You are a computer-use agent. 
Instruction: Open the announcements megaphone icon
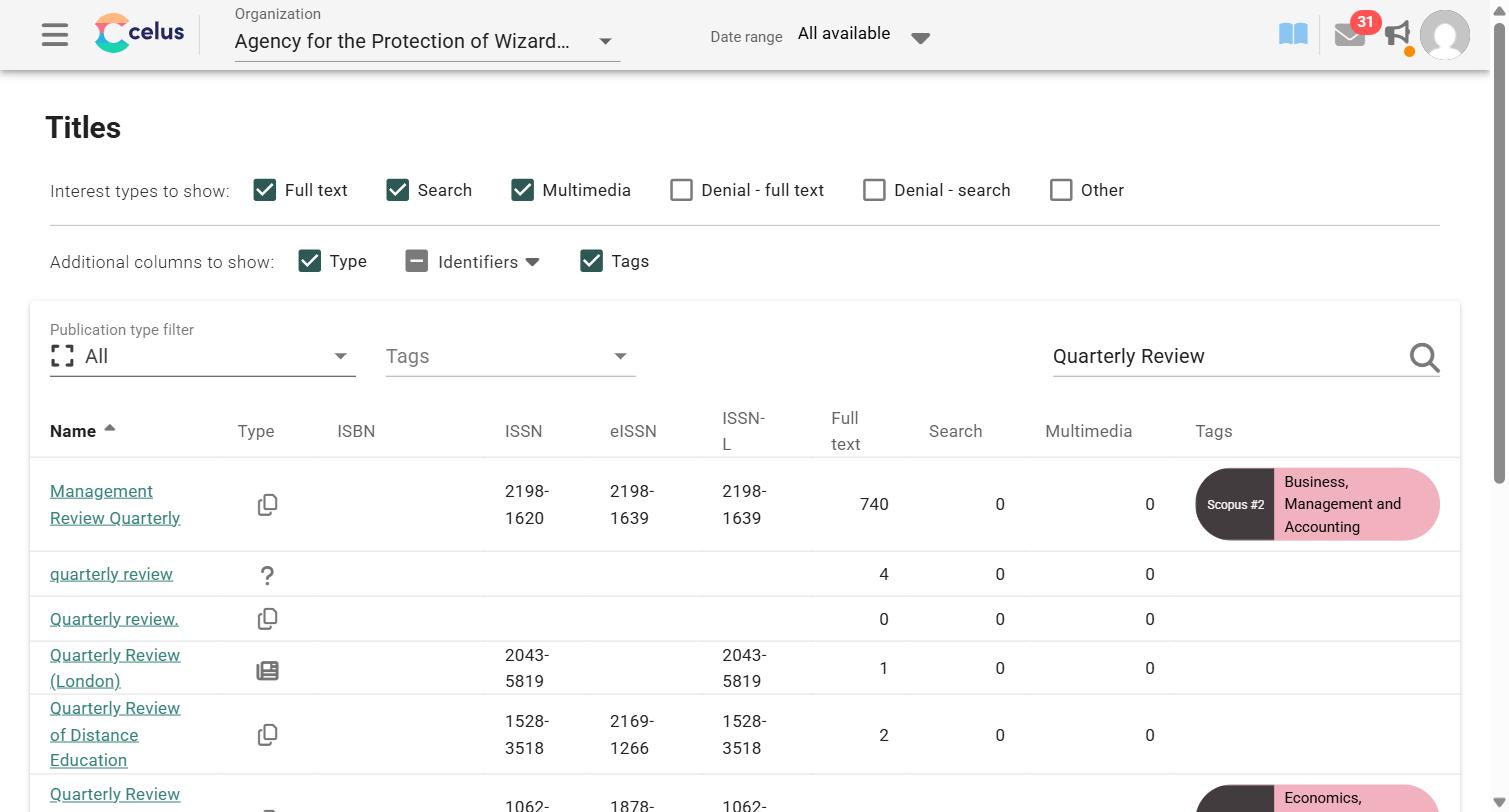coord(1398,35)
